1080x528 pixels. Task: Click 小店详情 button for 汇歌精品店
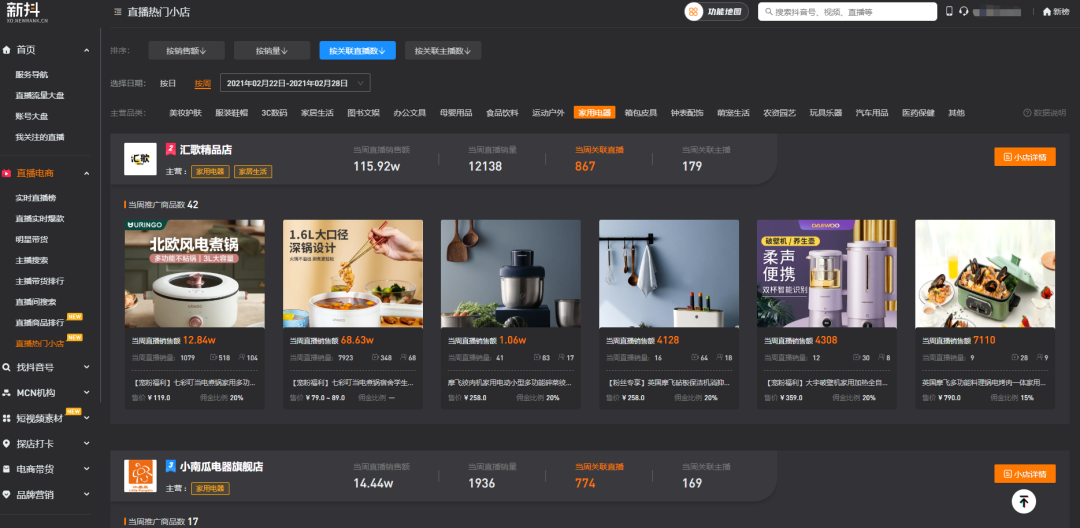[1025, 157]
